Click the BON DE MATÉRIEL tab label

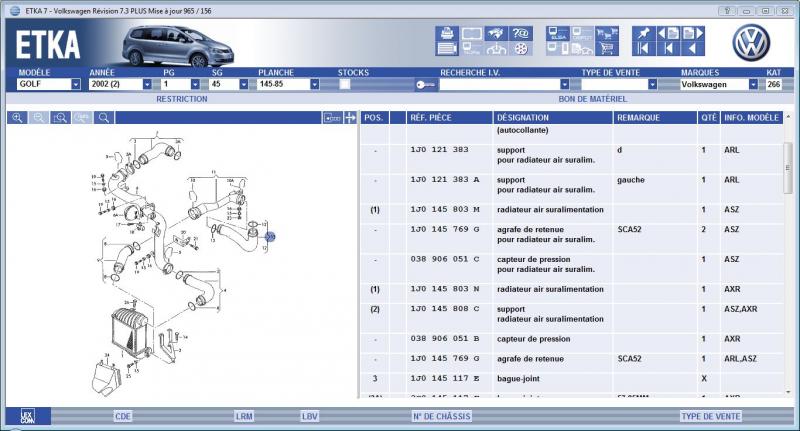tap(592, 99)
